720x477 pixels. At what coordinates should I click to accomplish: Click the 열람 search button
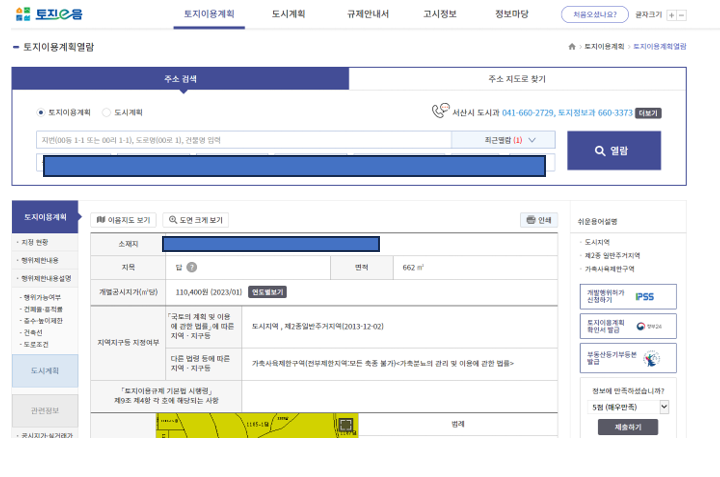[x=614, y=151]
